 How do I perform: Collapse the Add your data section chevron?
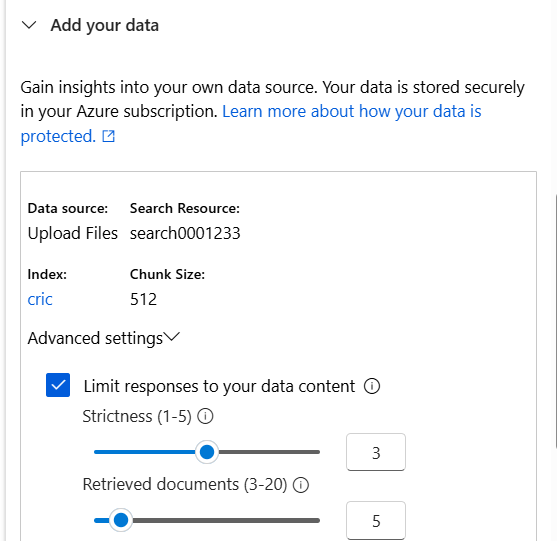pyautogui.click(x=29, y=26)
